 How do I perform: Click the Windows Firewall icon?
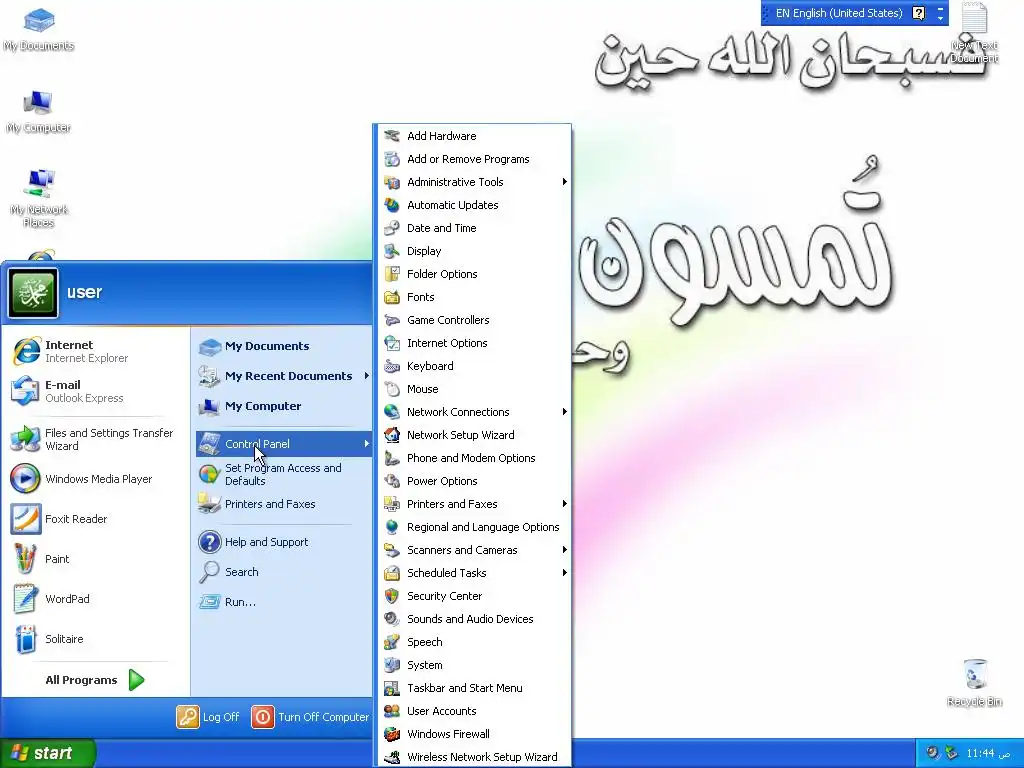tap(392, 734)
